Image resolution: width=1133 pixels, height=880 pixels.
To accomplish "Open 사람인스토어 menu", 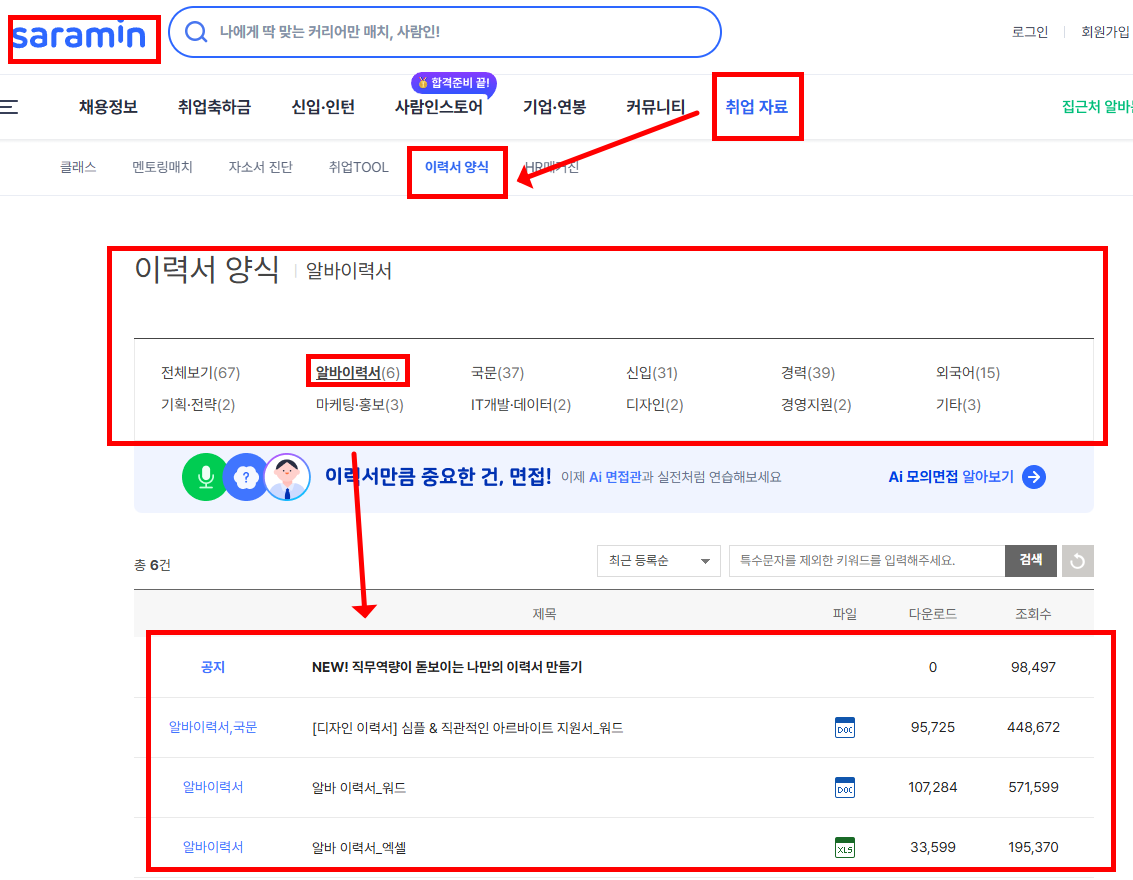I will click(x=439, y=107).
